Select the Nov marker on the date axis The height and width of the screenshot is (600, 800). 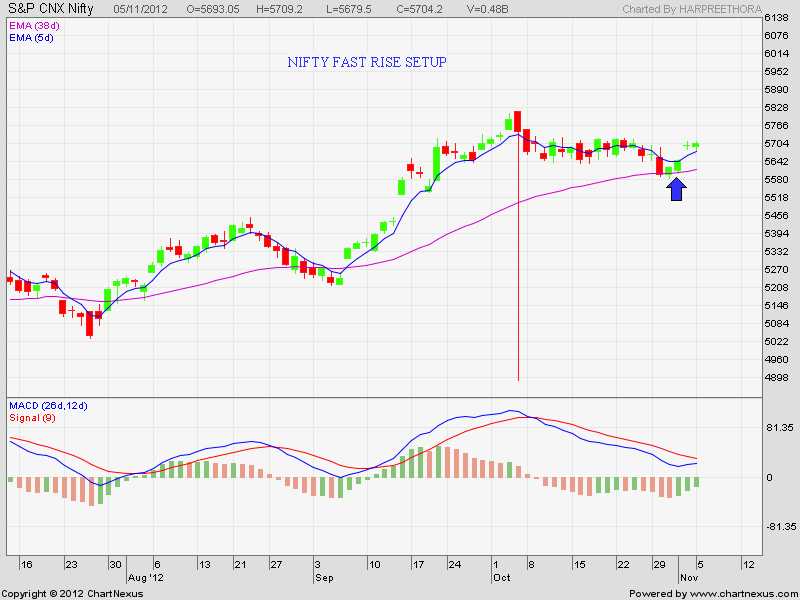(688, 576)
